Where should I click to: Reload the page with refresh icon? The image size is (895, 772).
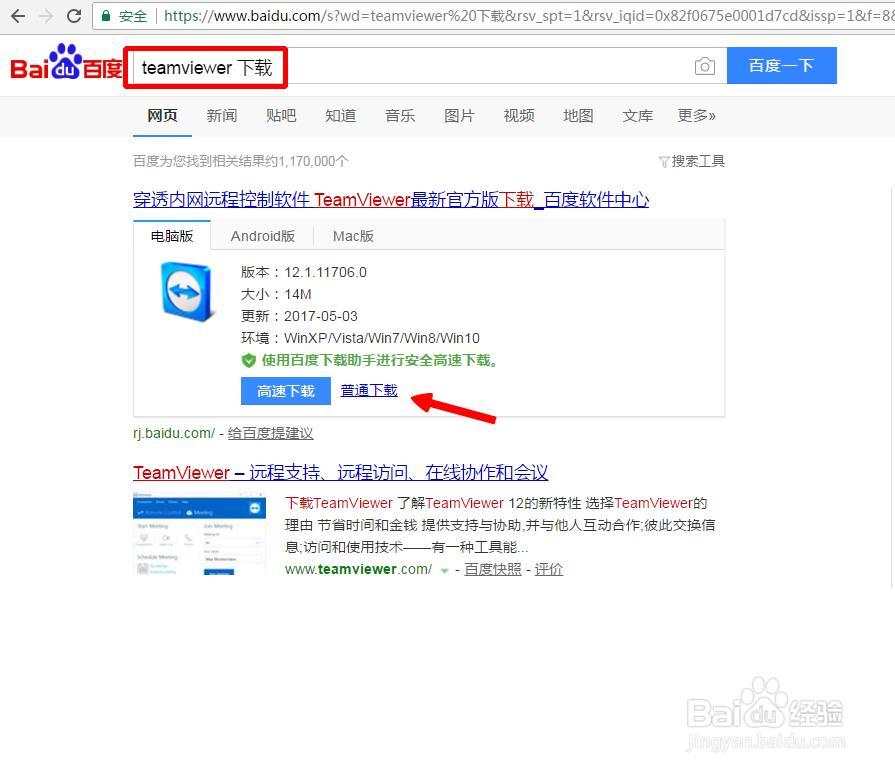pos(74,16)
